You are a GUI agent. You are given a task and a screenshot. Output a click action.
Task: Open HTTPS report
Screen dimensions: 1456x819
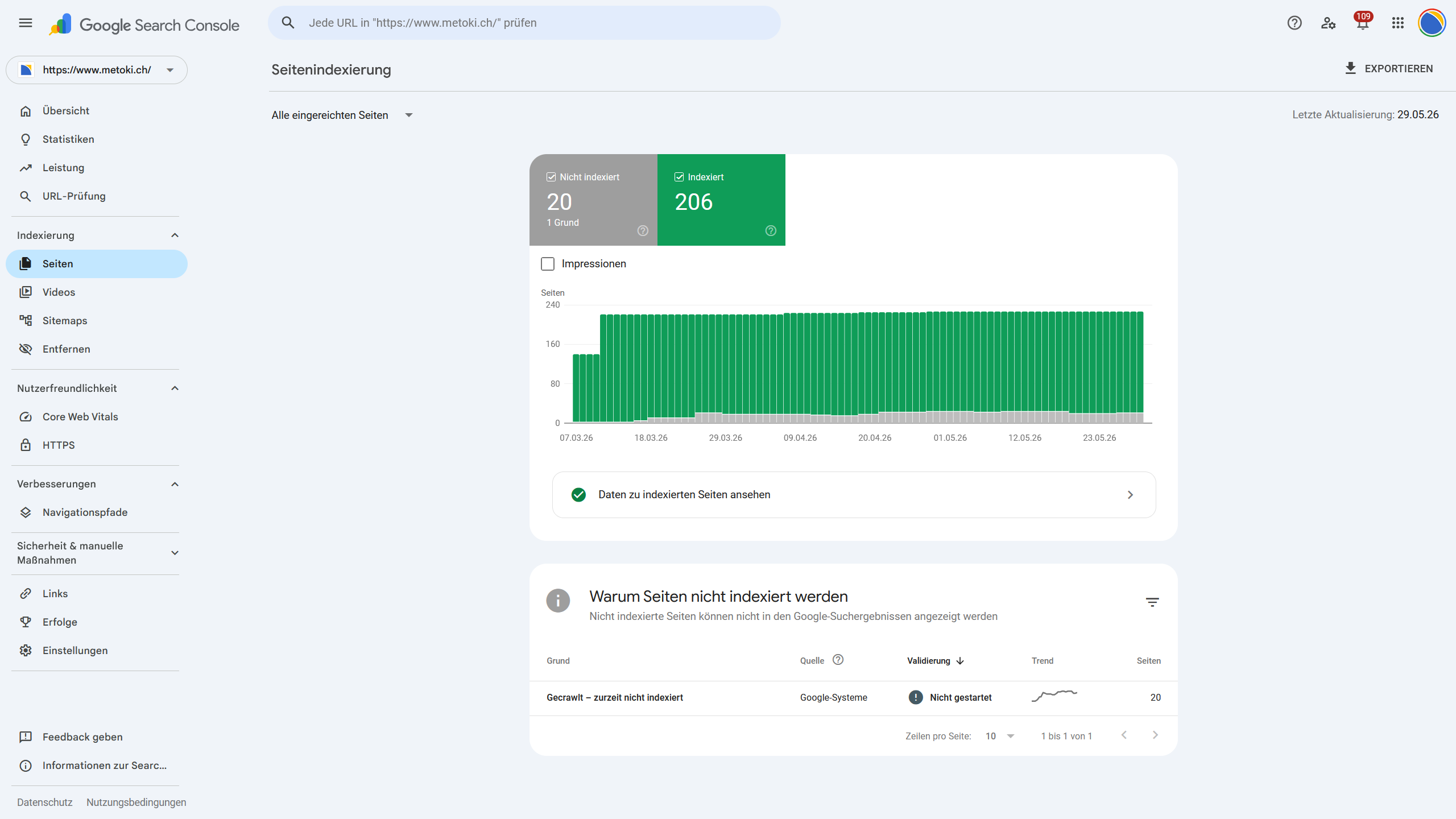point(97,445)
